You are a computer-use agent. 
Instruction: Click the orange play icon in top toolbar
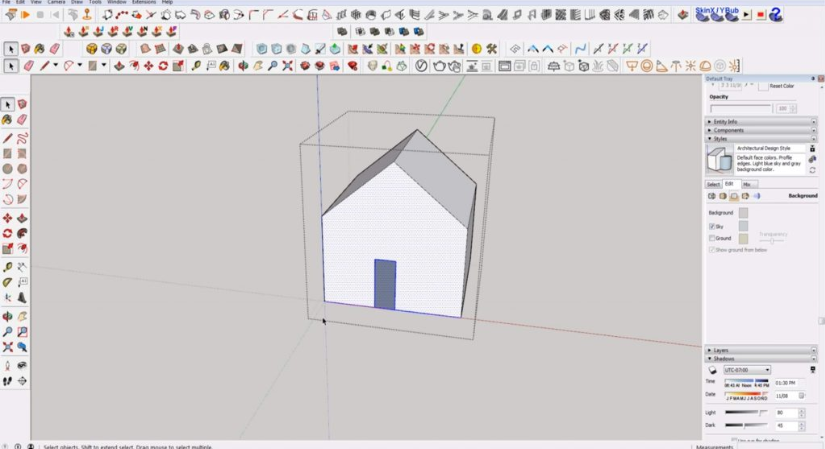(25, 15)
